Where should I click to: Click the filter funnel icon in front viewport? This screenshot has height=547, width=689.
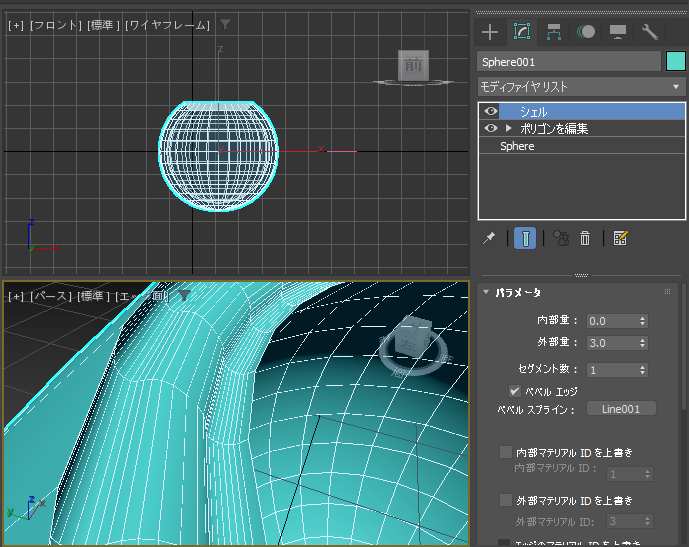tap(225, 24)
